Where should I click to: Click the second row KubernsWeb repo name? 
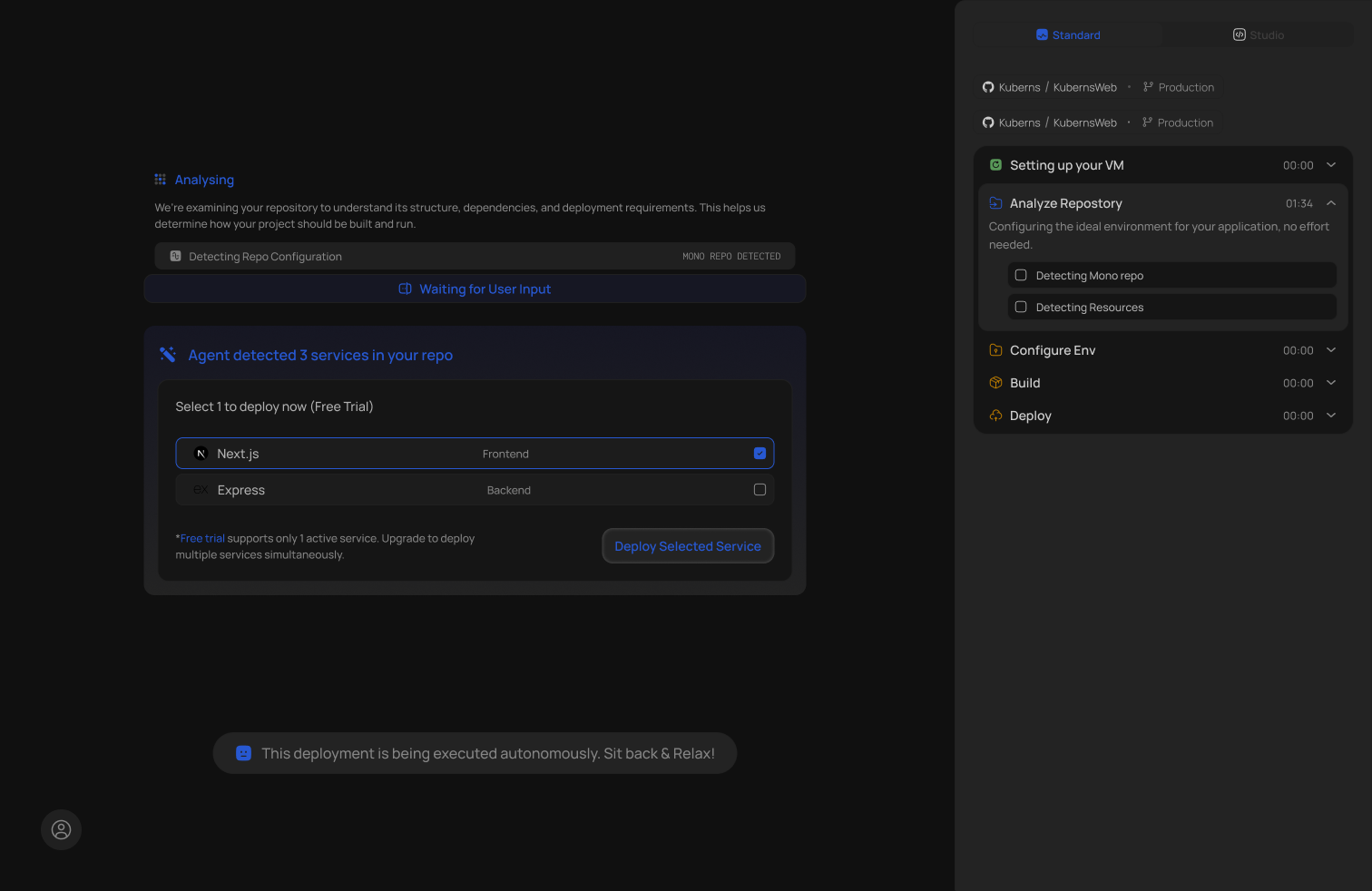(x=1085, y=122)
